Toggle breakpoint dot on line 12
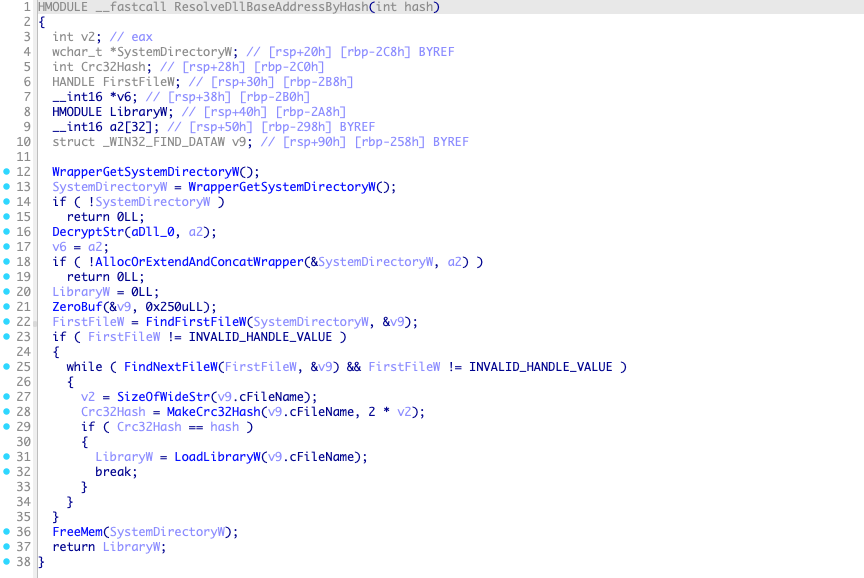This screenshot has width=864, height=578. pos(7,172)
